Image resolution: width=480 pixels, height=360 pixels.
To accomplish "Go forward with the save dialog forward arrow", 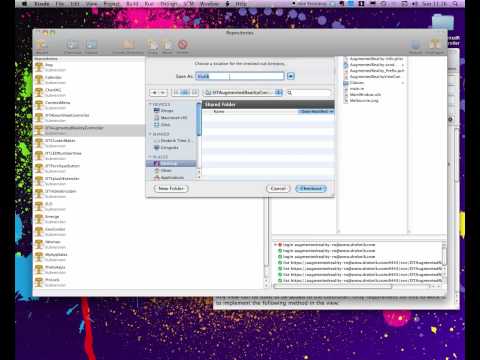I will click(163, 92).
